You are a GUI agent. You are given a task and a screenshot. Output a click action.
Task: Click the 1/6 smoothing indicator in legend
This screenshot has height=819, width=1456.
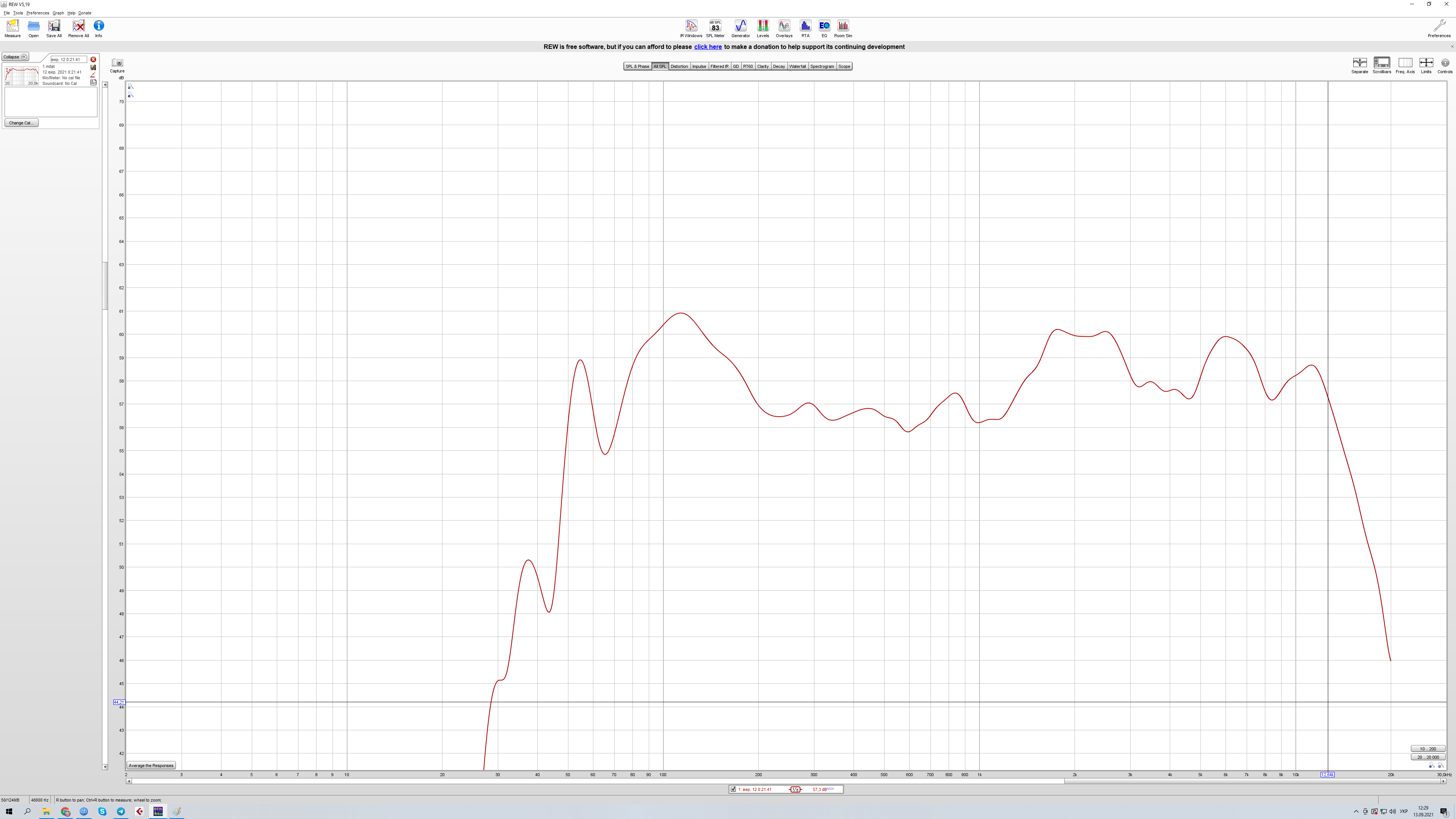point(795,789)
